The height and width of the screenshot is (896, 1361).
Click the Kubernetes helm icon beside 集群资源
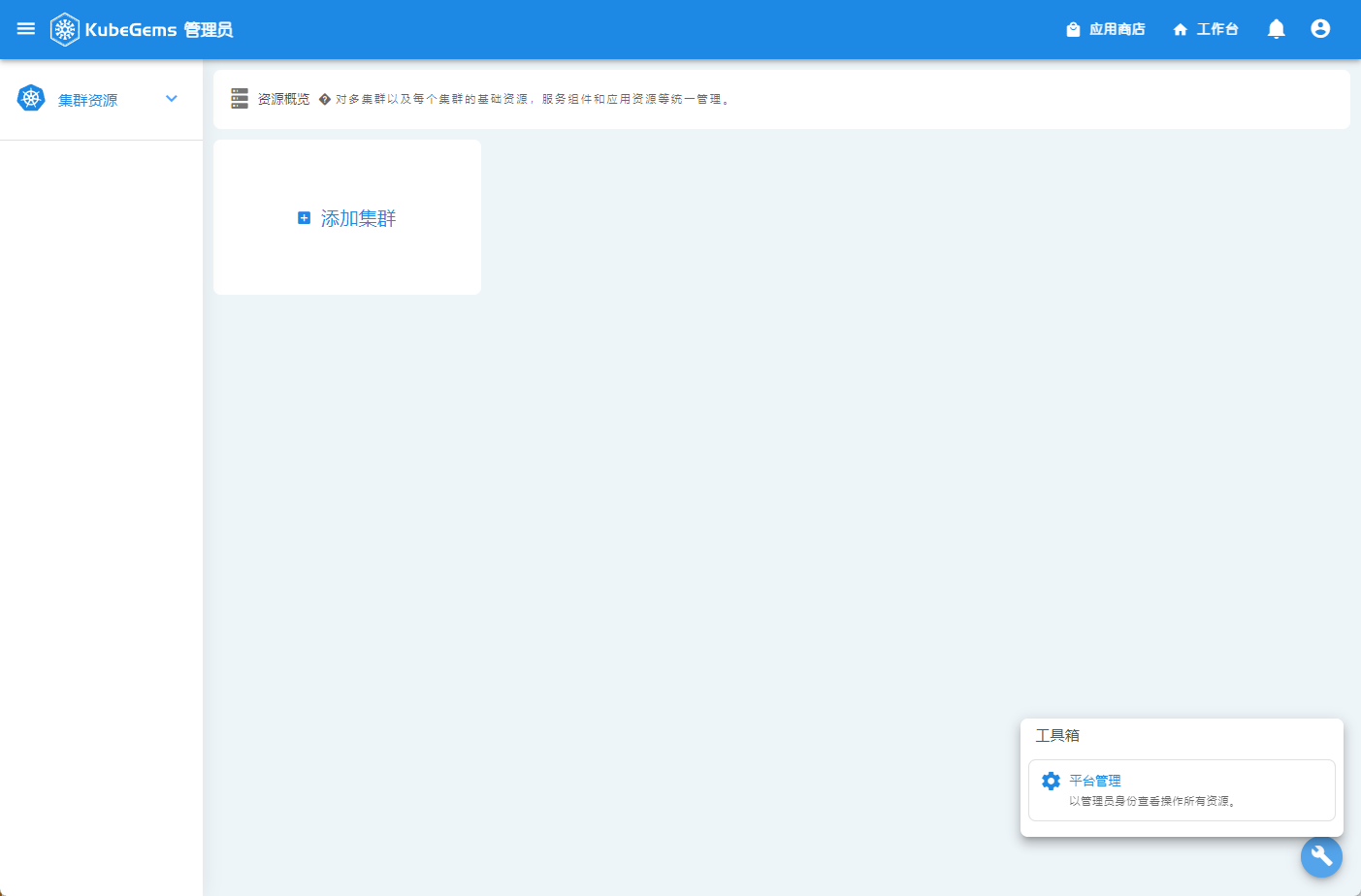coord(31,98)
